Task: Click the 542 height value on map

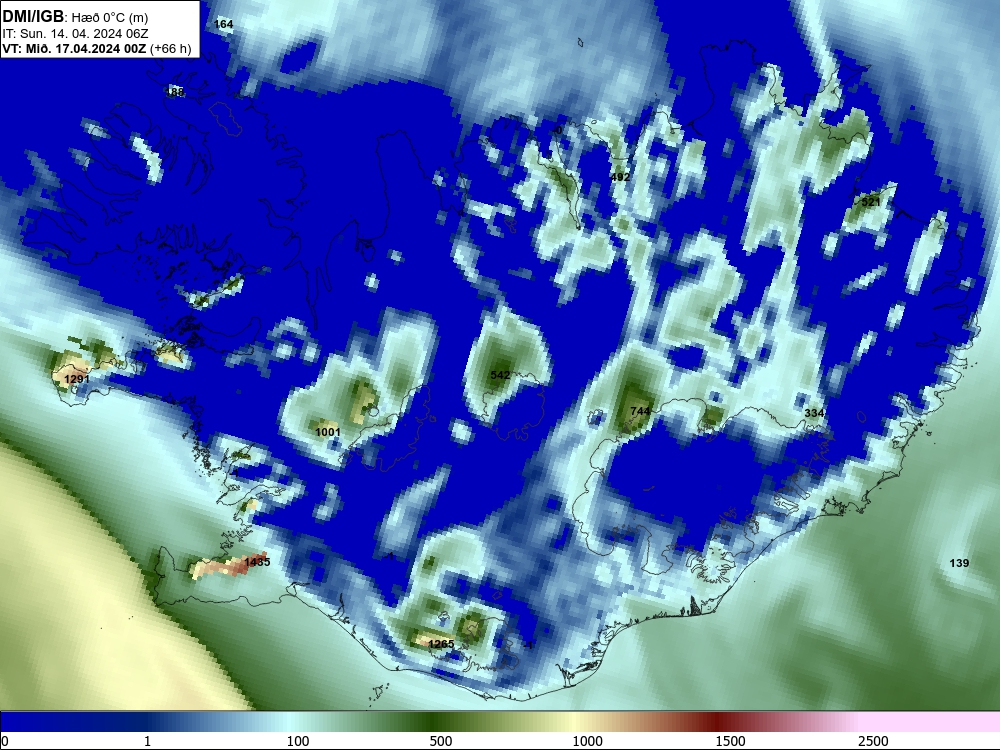Action: 500,375
